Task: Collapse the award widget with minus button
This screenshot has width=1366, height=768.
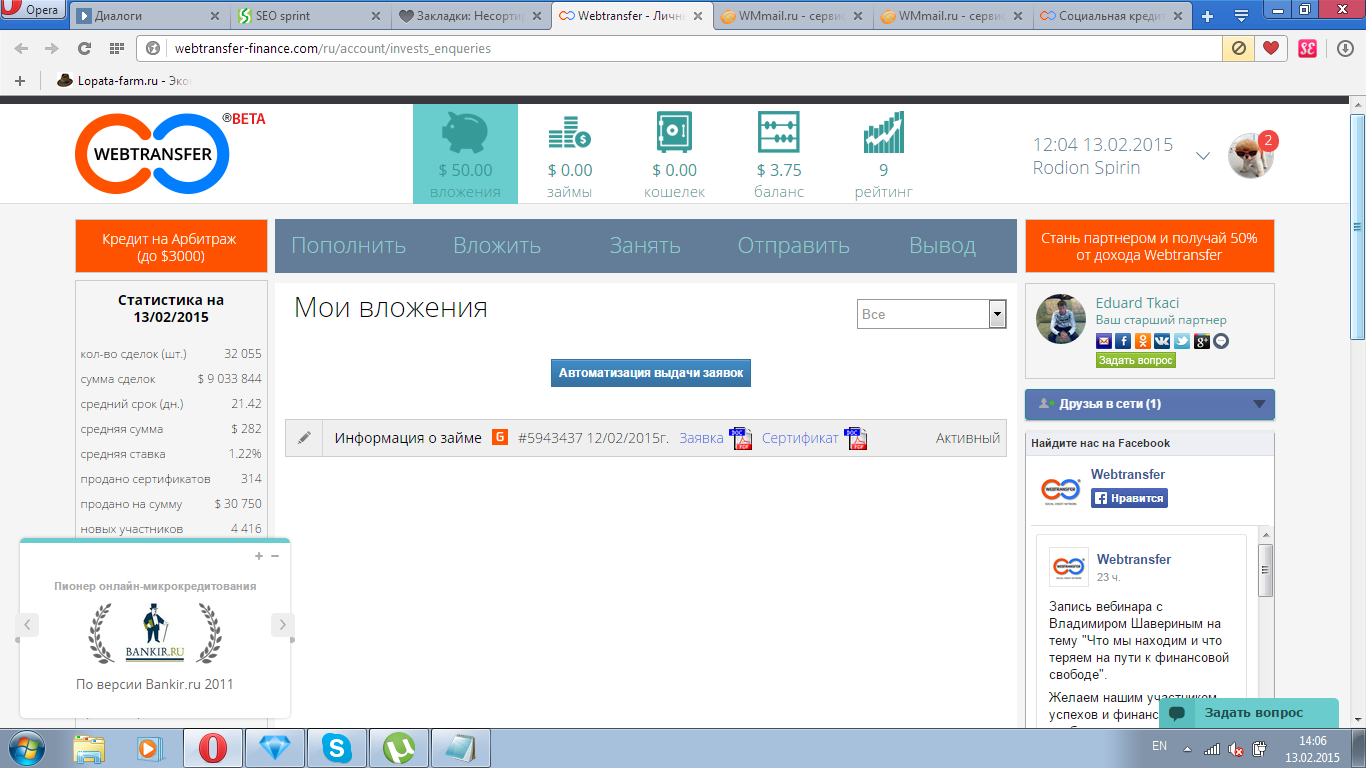Action: tap(275, 556)
